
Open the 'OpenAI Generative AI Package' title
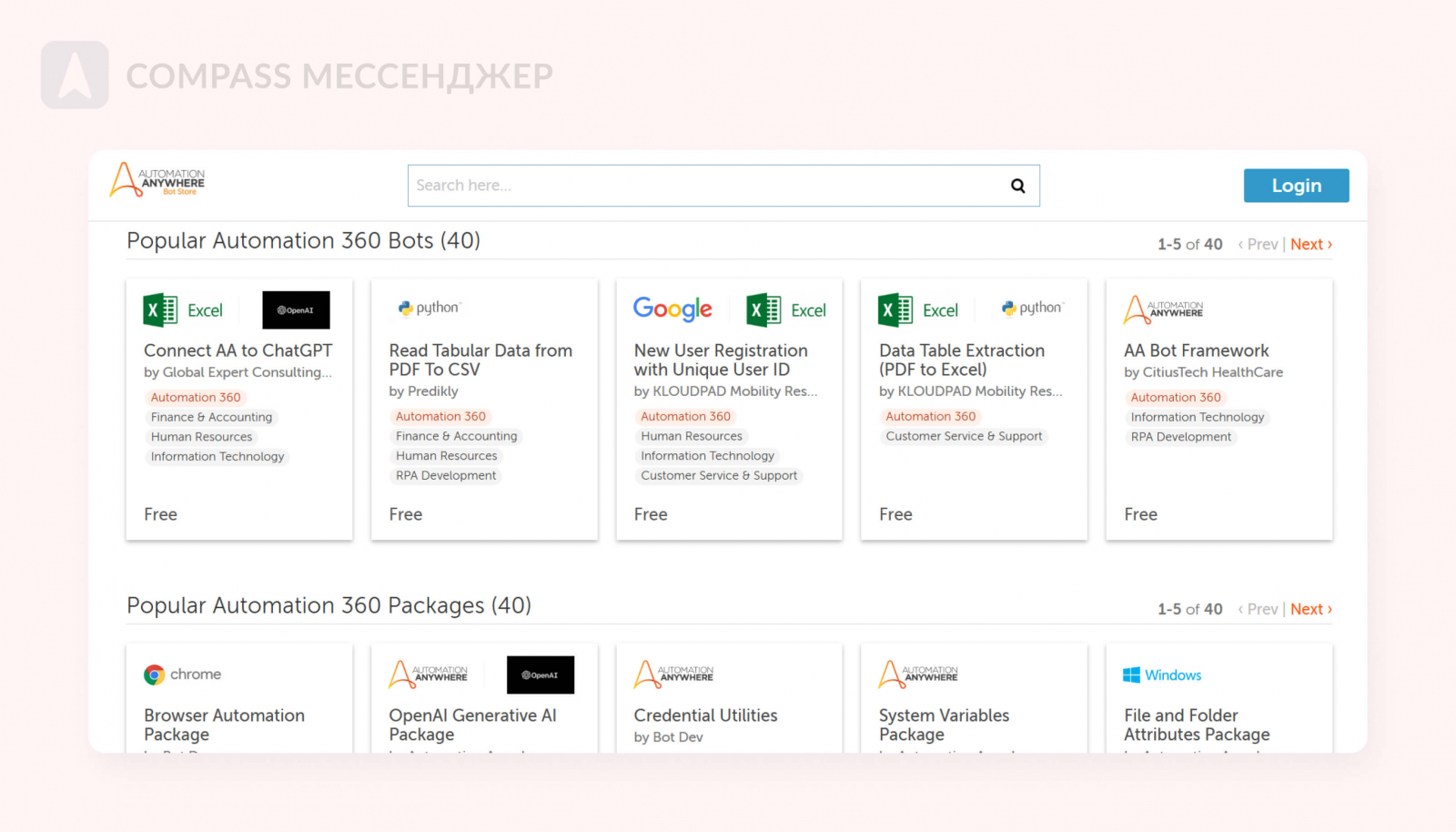[472, 725]
